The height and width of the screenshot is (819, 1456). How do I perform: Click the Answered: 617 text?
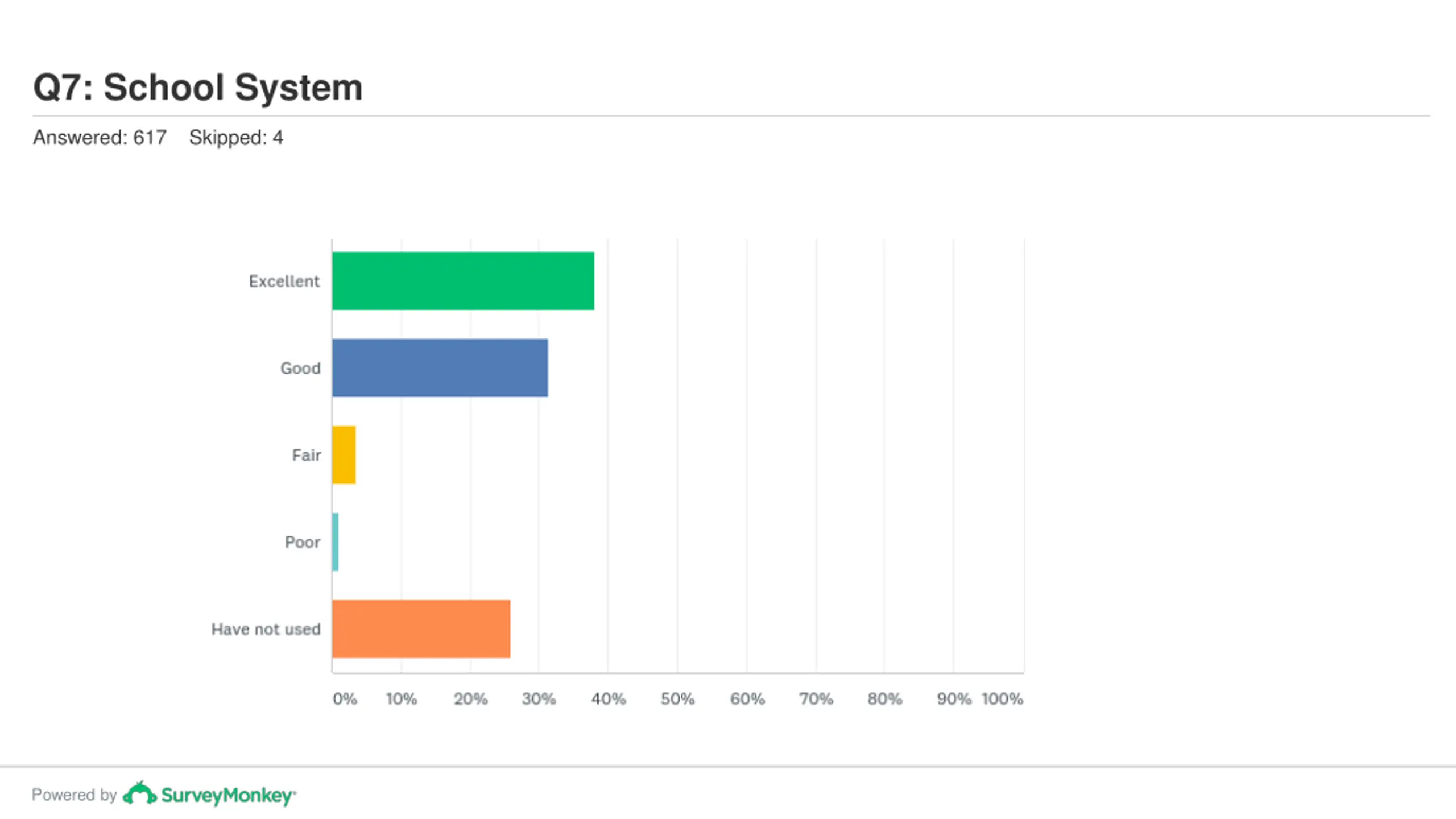click(x=100, y=138)
